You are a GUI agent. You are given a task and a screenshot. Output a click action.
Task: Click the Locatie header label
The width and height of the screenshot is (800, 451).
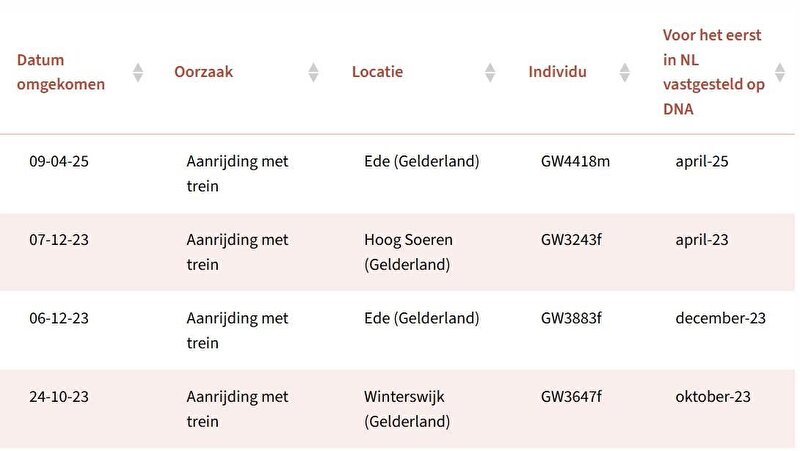tap(377, 72)
